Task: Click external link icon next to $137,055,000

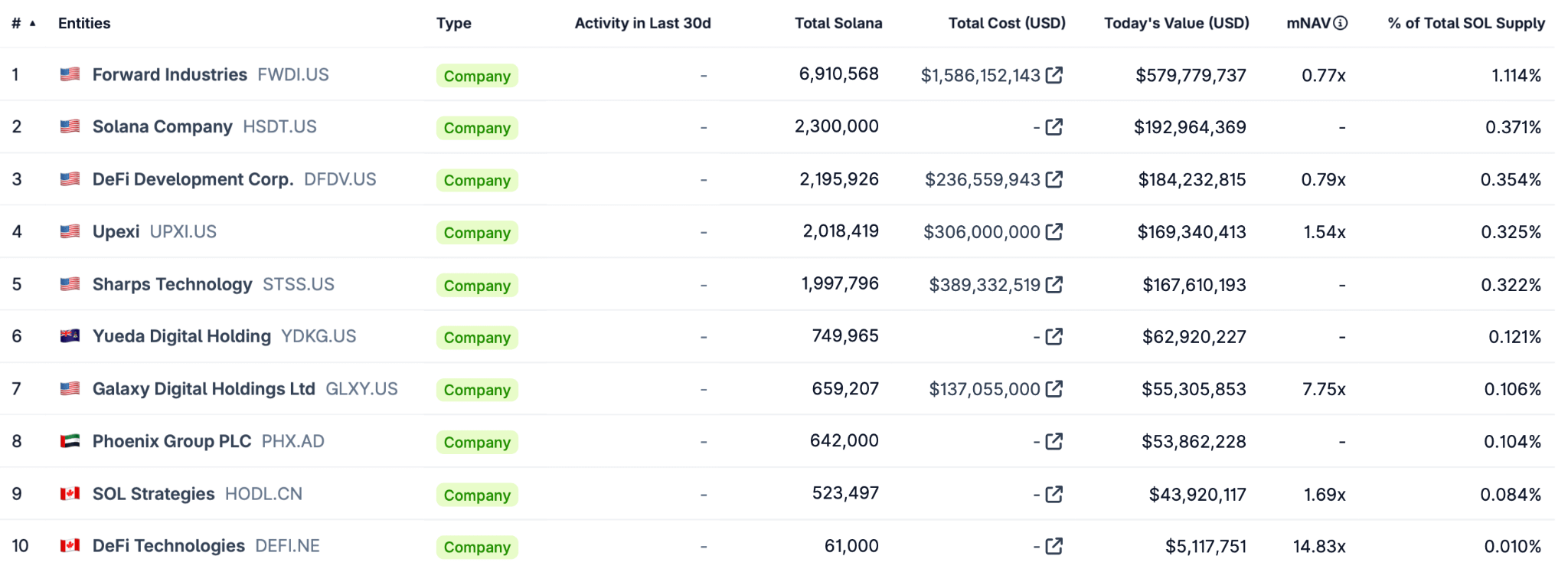Action: coord(1054,389)
